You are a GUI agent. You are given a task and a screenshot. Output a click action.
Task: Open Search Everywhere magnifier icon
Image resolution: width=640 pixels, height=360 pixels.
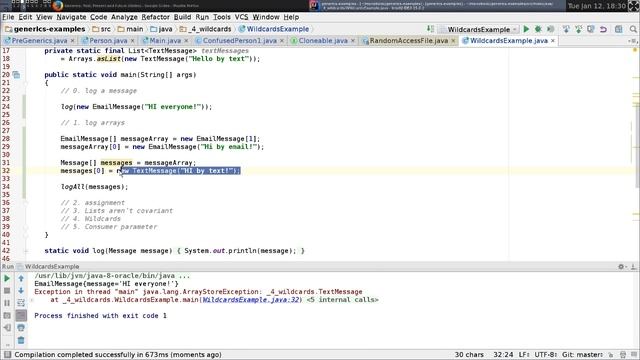(633, 29)
